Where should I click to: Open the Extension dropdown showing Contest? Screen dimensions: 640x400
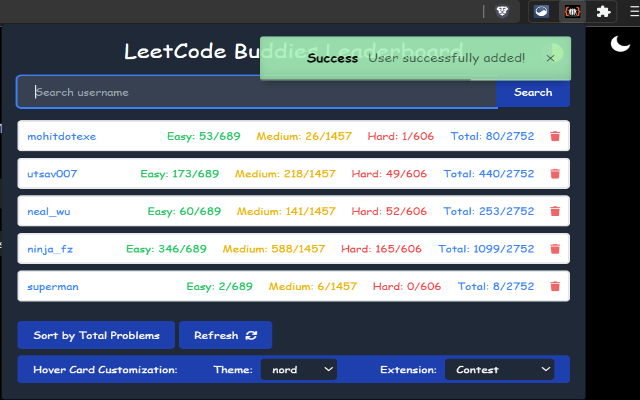pyautogui.click(x=500, y=369)
